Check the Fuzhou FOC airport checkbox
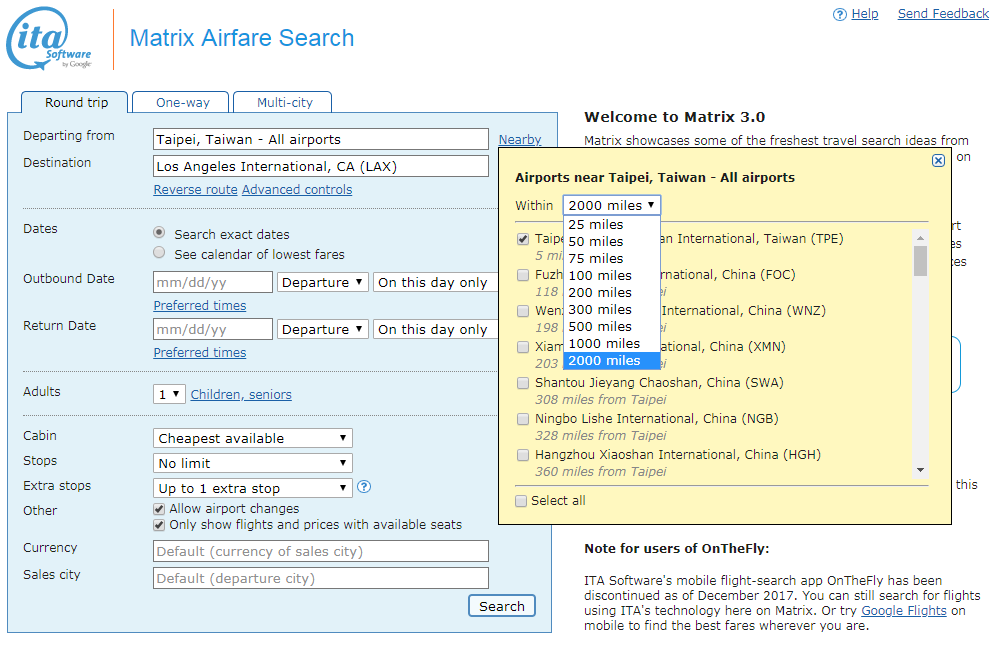997x646 pixels. click(x=523, y=275)
